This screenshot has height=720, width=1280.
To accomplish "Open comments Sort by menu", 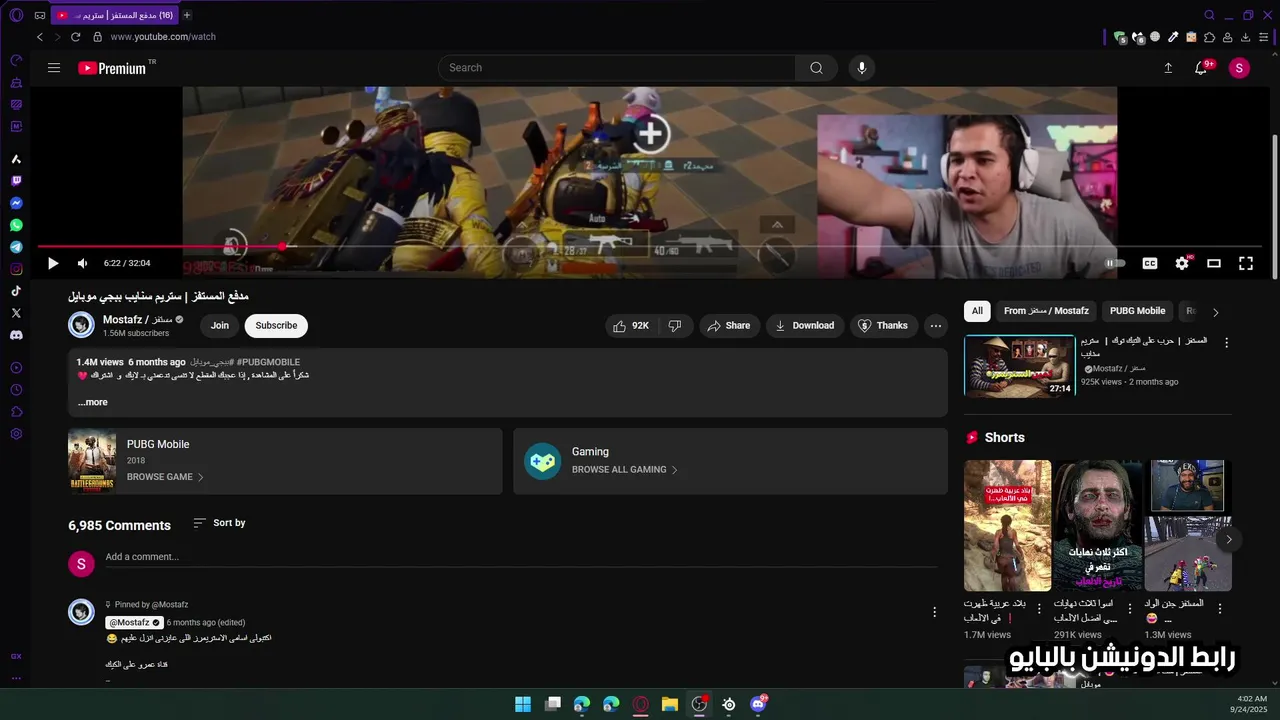I will click(219, 523).
